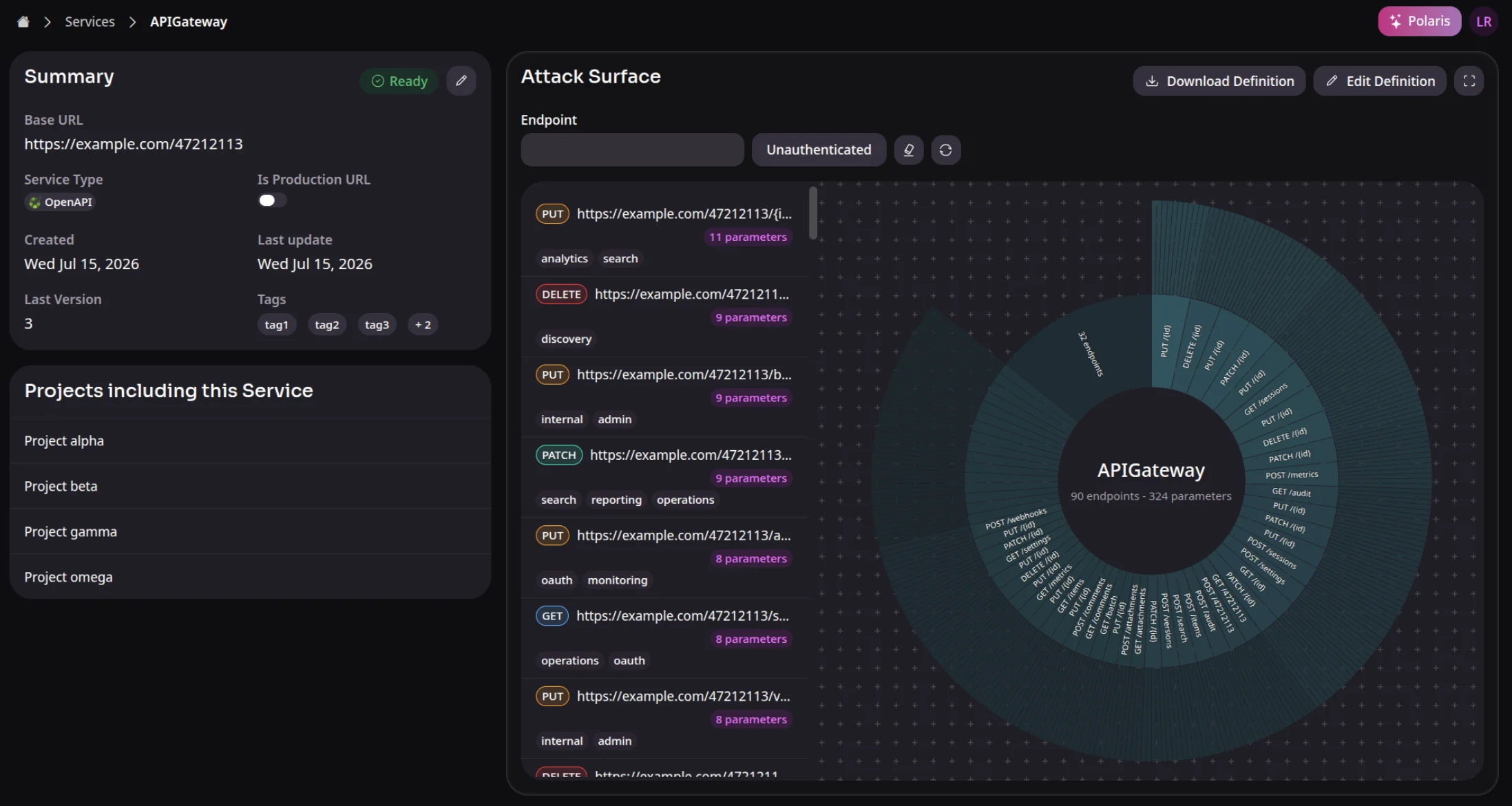Select the first PUT endpoint with 11 parameters
The height and width of the screenshot is (806, 1512).
[664, 235]
